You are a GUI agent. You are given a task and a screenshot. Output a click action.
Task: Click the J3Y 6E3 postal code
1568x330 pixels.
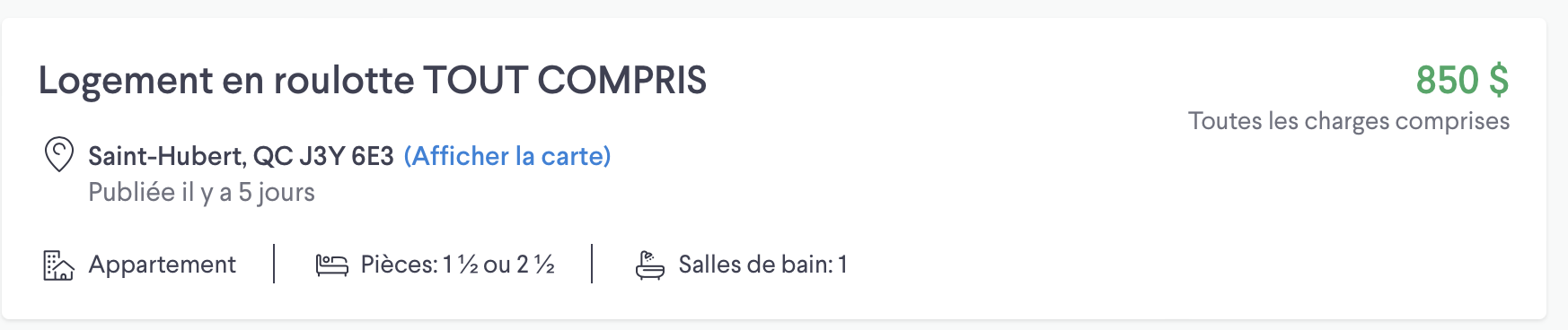pos(347,156)
